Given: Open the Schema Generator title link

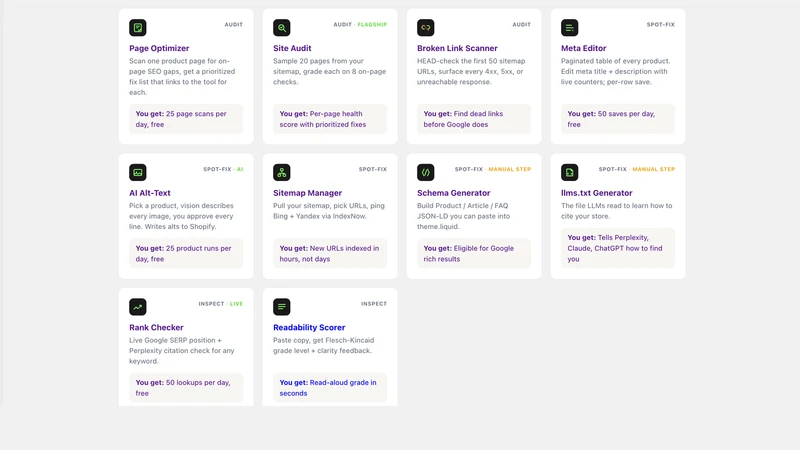Looking at the screenshot, I should [454, 193].
